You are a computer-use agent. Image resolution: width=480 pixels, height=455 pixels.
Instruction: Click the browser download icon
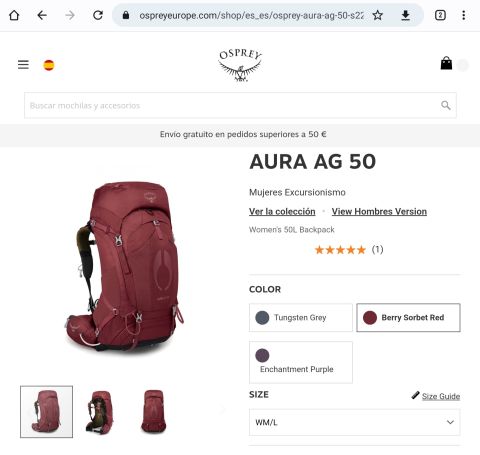(x=405, y=15)
